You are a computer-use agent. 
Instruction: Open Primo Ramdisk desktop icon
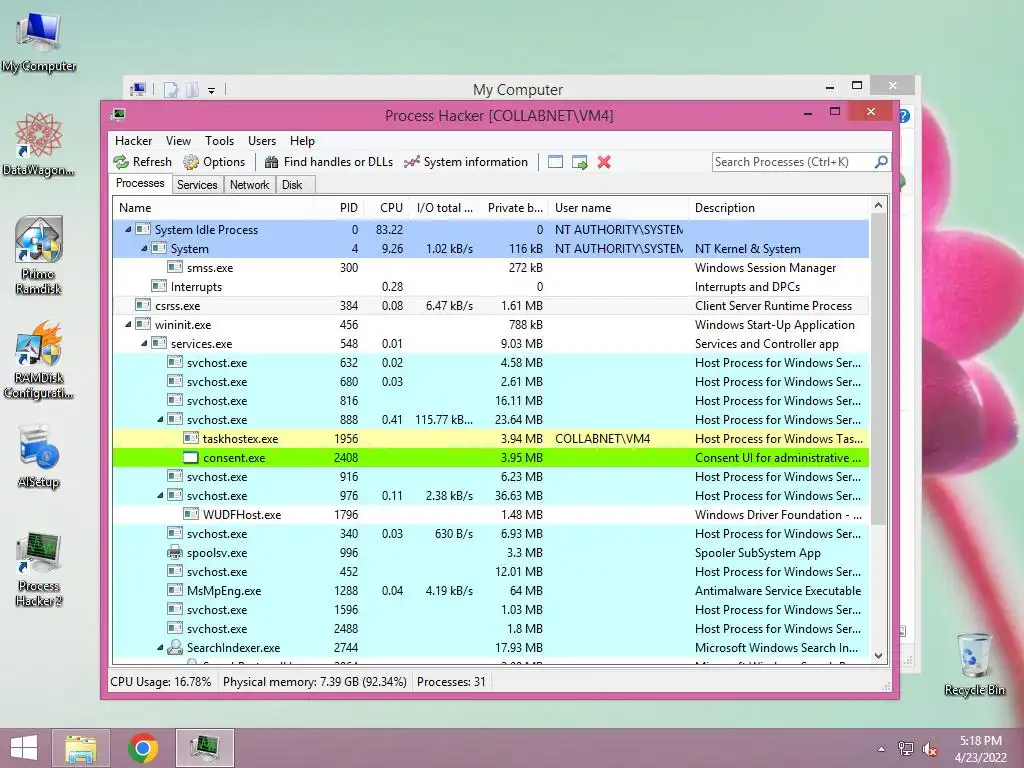(x=39, y=255)
